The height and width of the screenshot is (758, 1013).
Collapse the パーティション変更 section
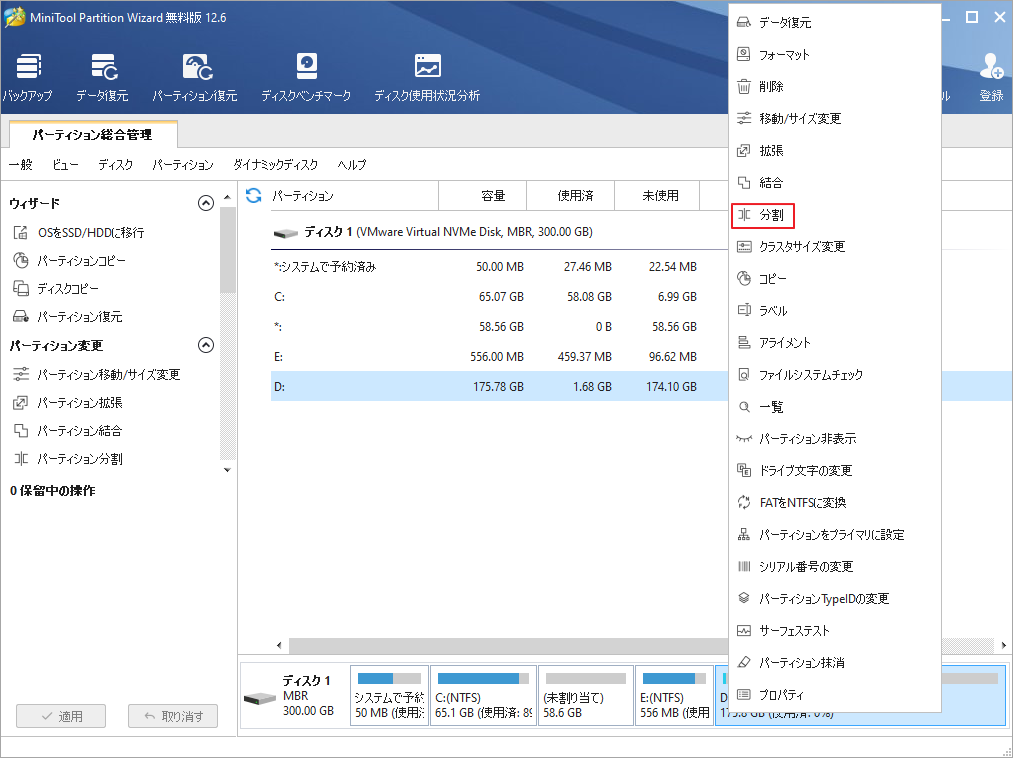point(206,345)
